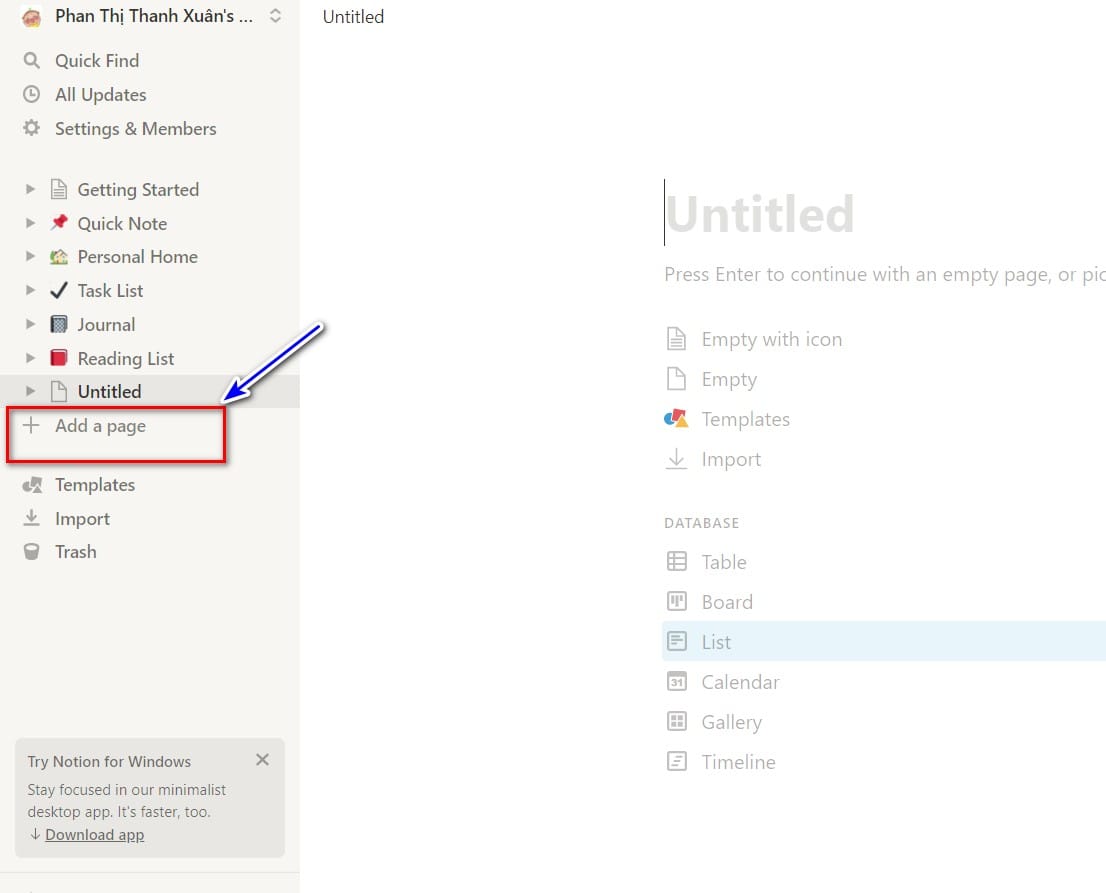
Task: Click the Board database icon
Action: [x=676, y=601]
